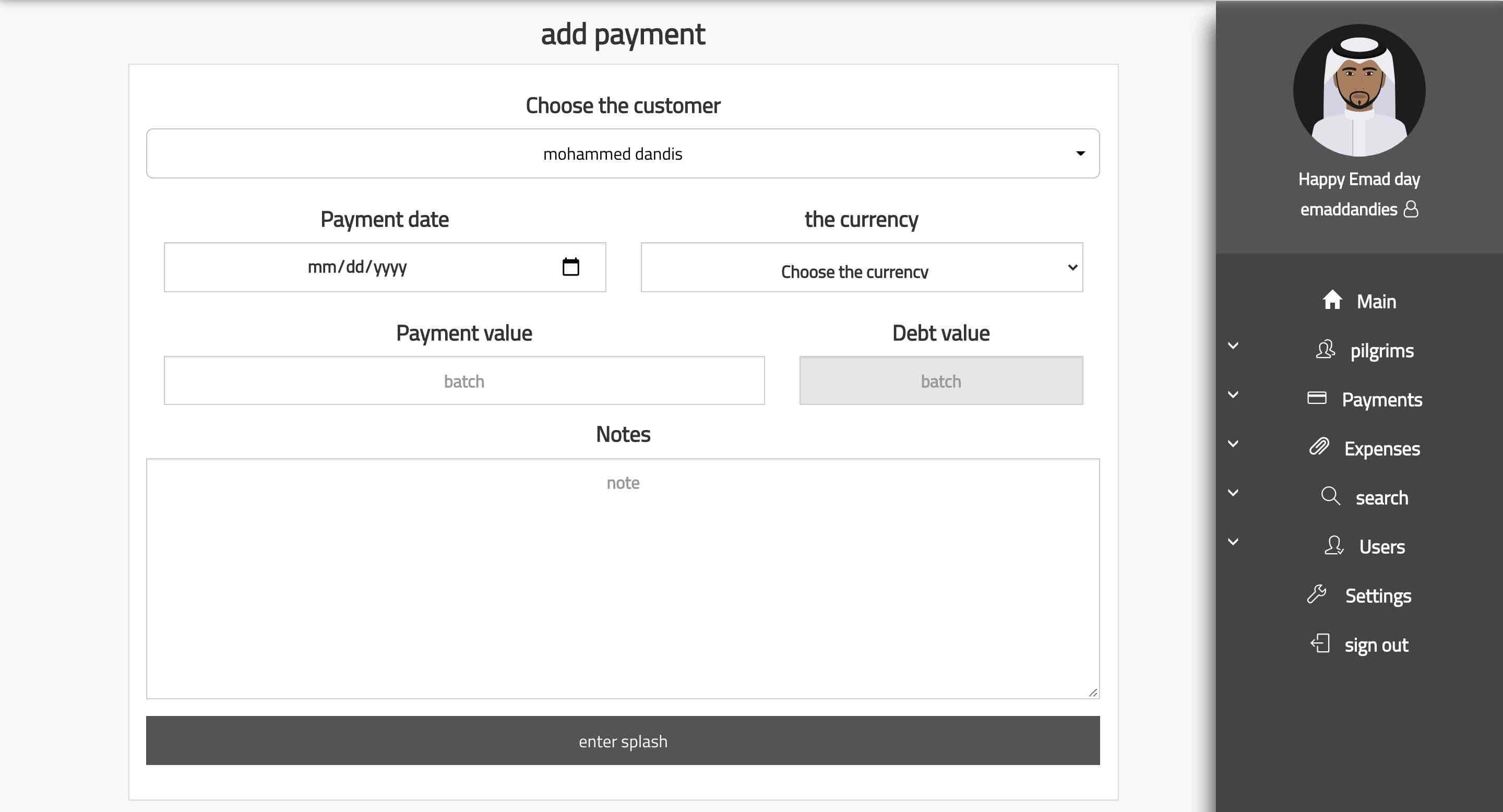Click the wrench Settings icon
This screenshot has width=1503, height=812.
click(x=1317, y=594)
